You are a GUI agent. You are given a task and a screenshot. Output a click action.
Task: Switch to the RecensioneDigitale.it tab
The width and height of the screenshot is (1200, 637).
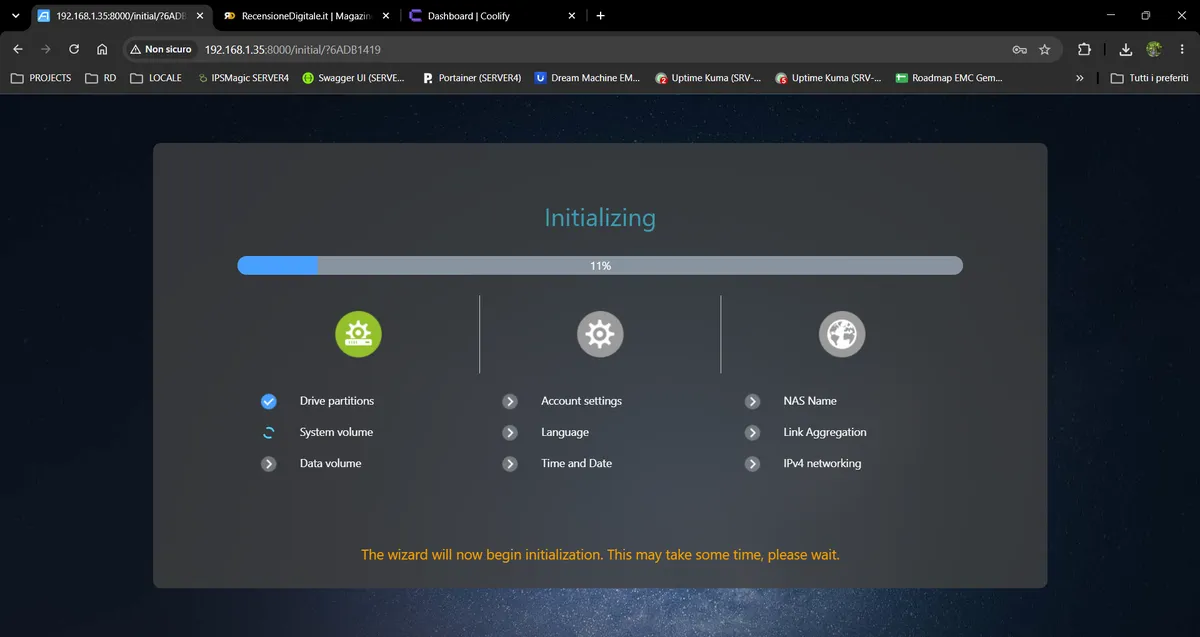307,16
